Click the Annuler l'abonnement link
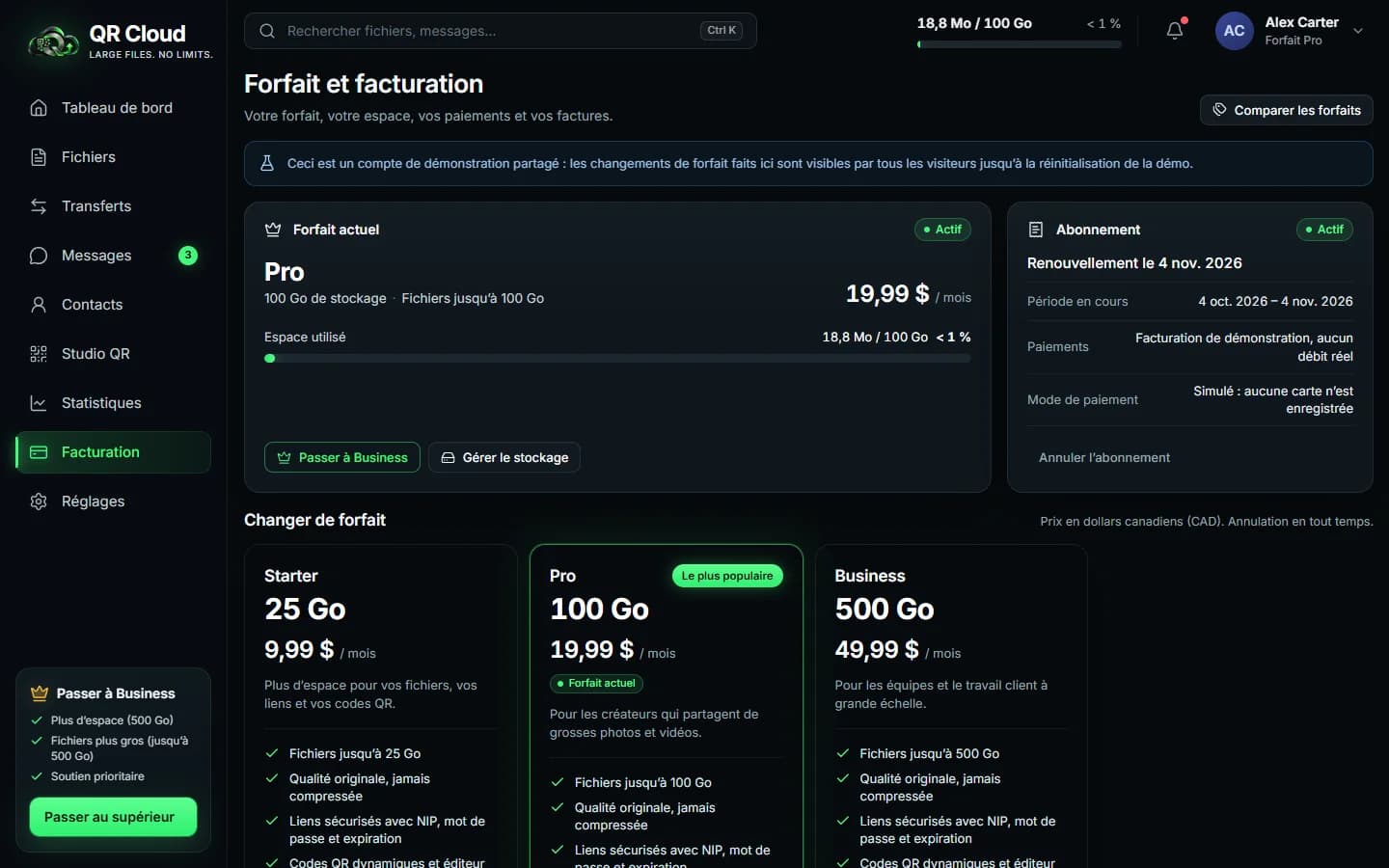 tap(1104, 458)
